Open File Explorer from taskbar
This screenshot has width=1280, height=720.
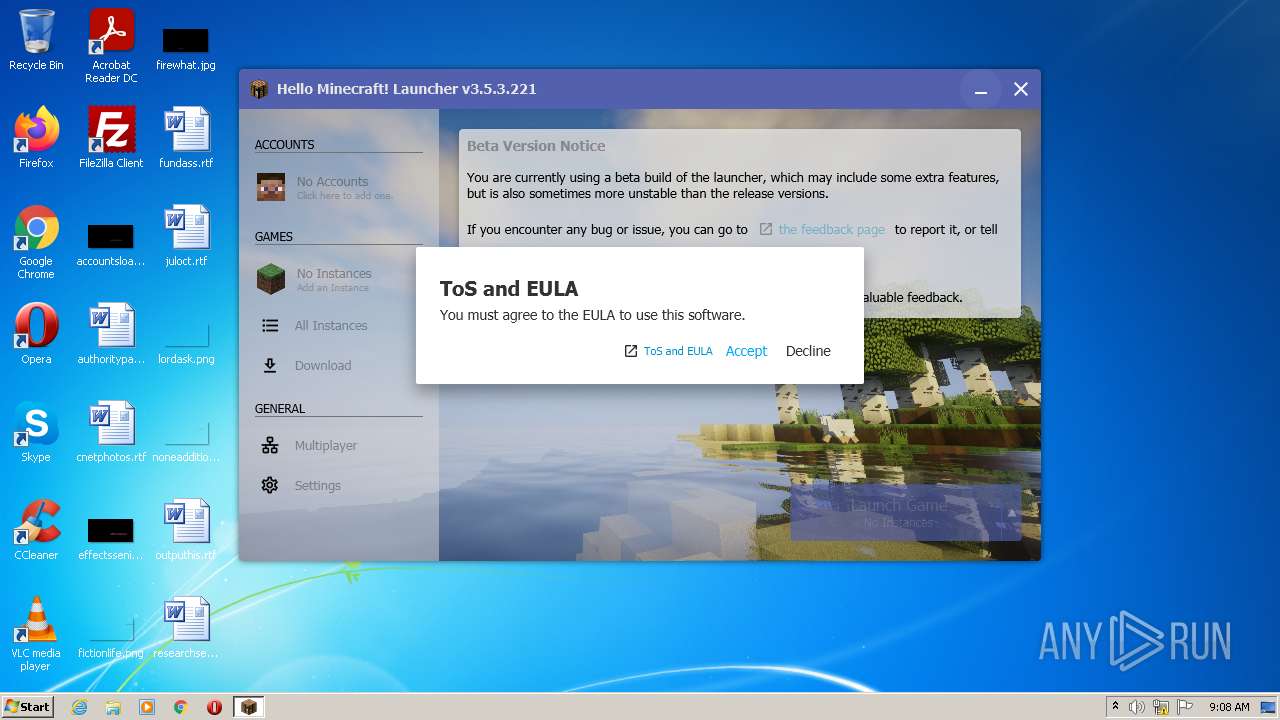click(x=113, y=707)
